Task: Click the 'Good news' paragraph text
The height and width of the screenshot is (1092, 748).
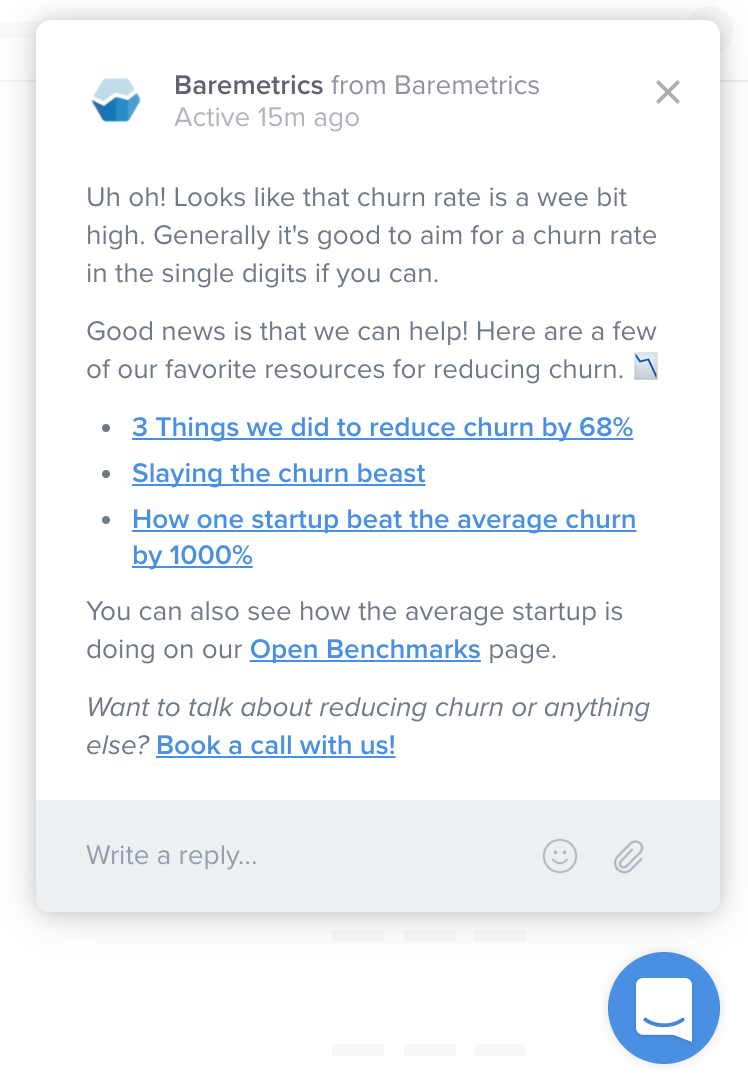Action: (x=371, y=350)
